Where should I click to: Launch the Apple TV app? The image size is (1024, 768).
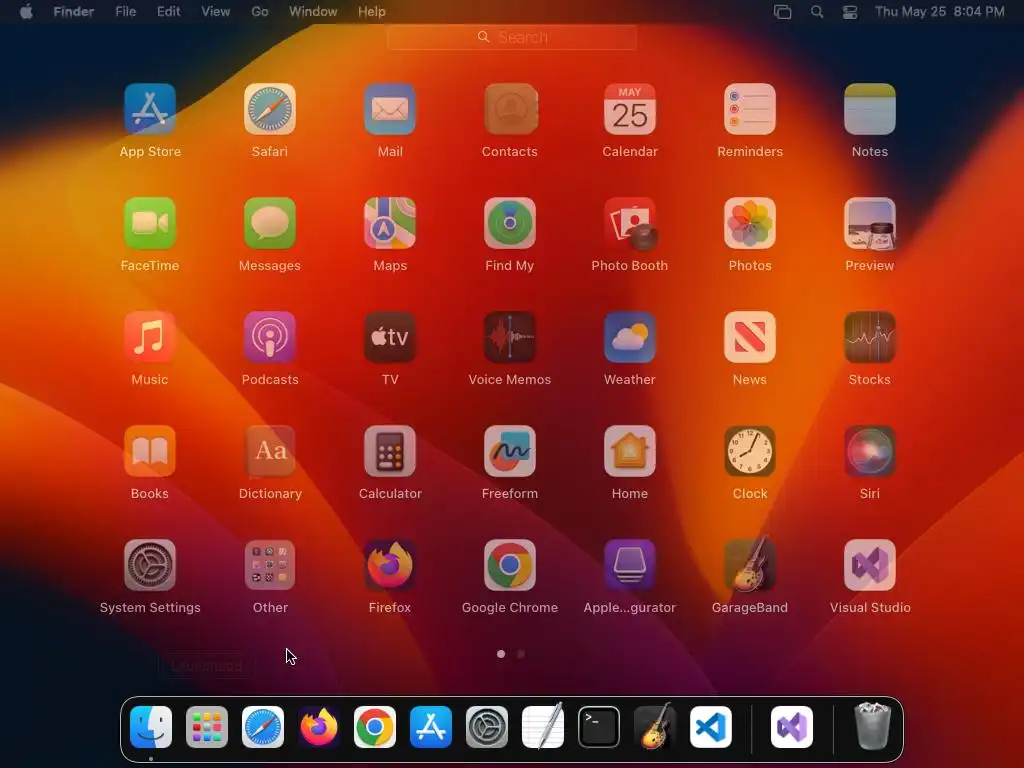pos(390,337)
